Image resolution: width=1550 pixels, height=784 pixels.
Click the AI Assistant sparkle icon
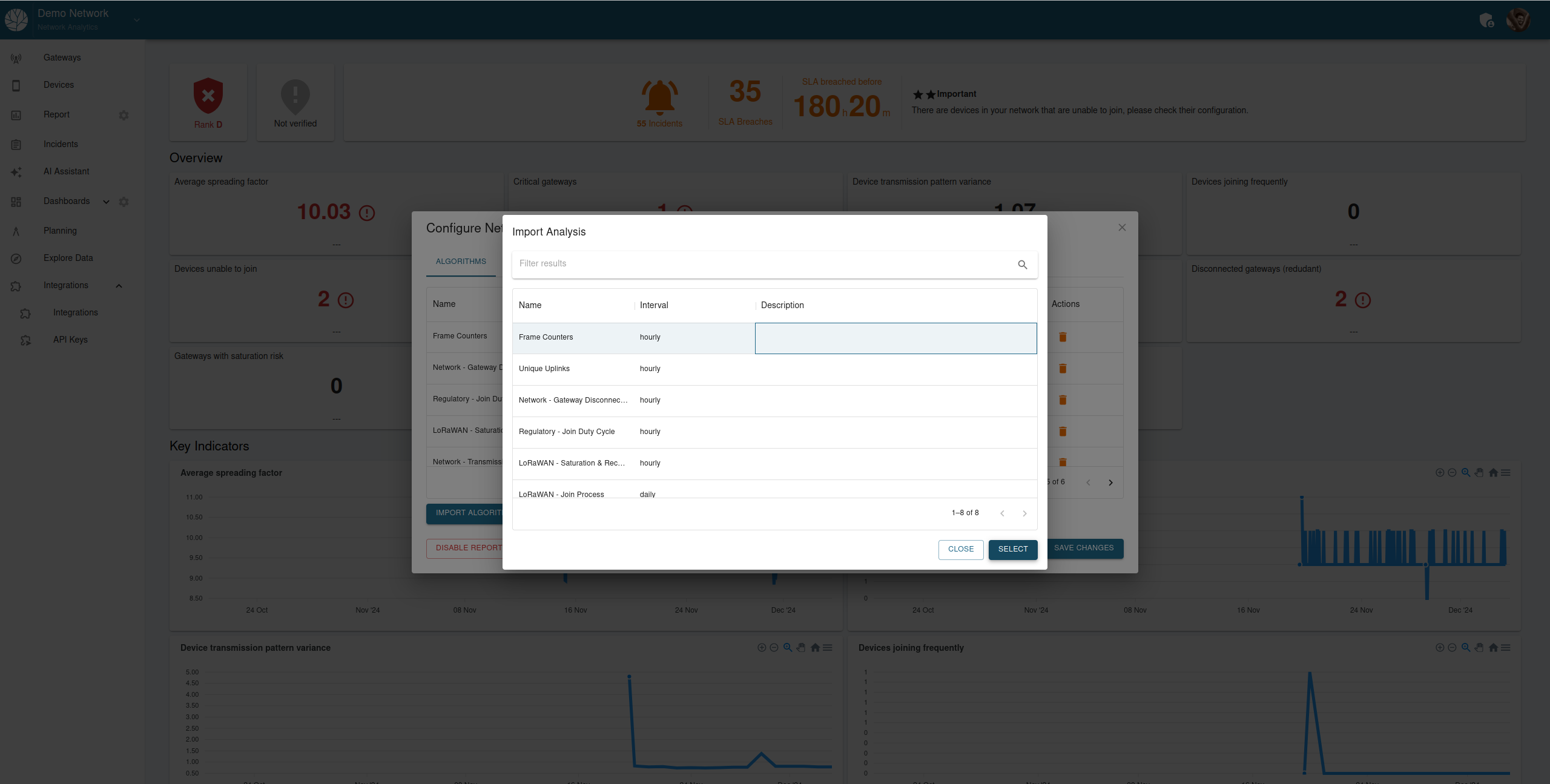[x=16, y=173]
